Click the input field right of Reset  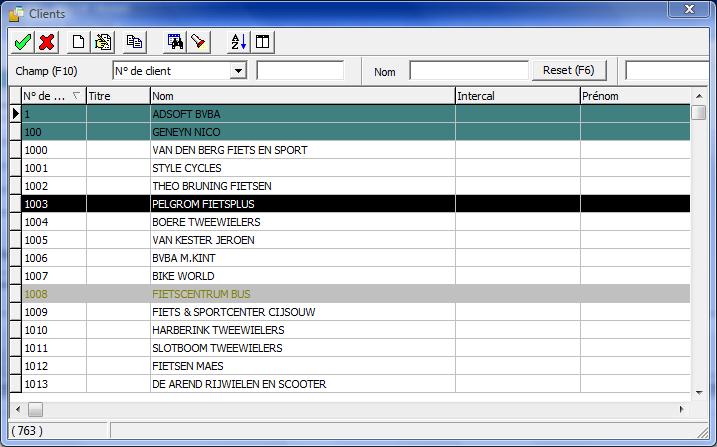(667, 71)
